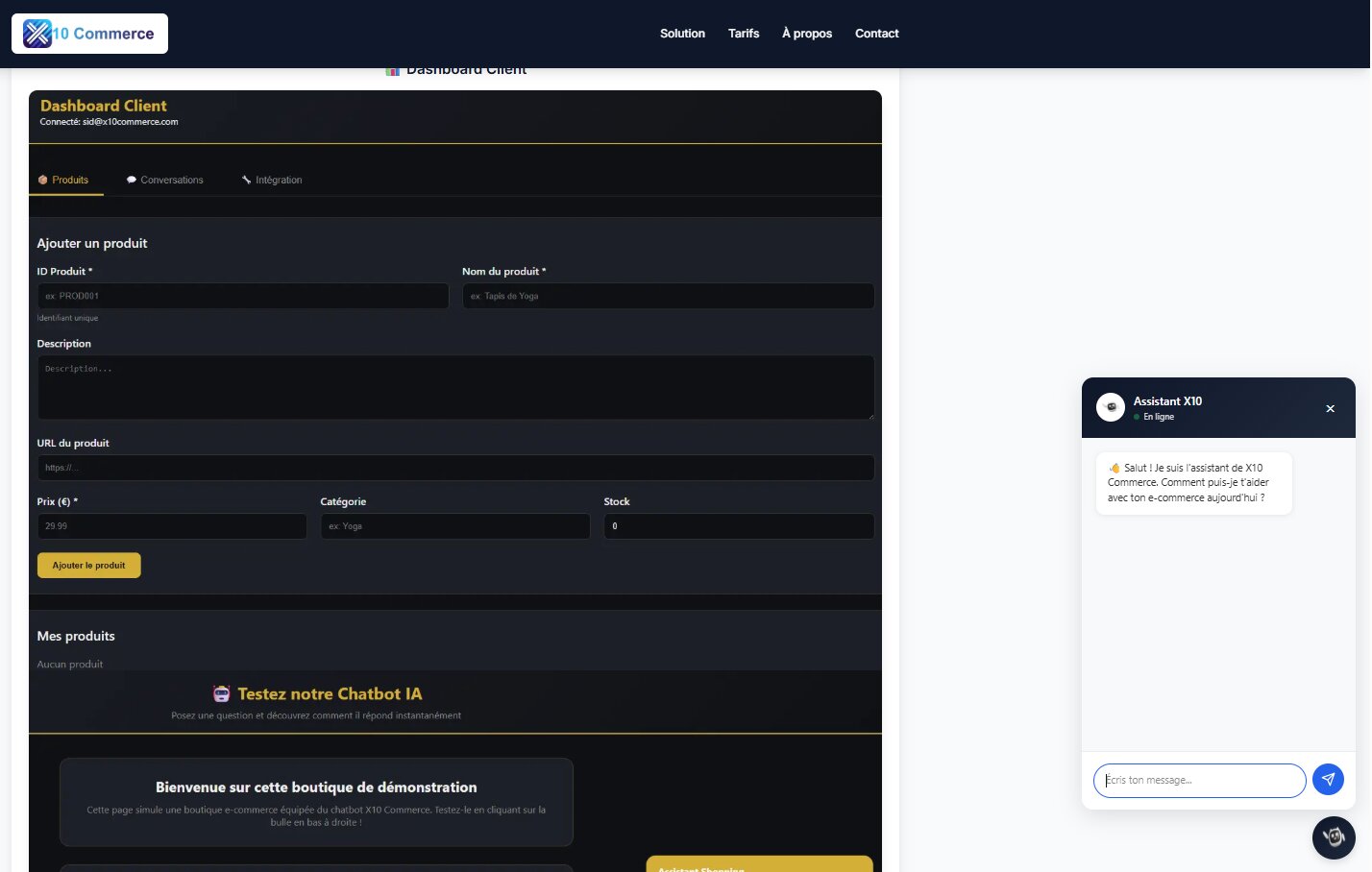Click the ID Produit input field

coord(243,296)
